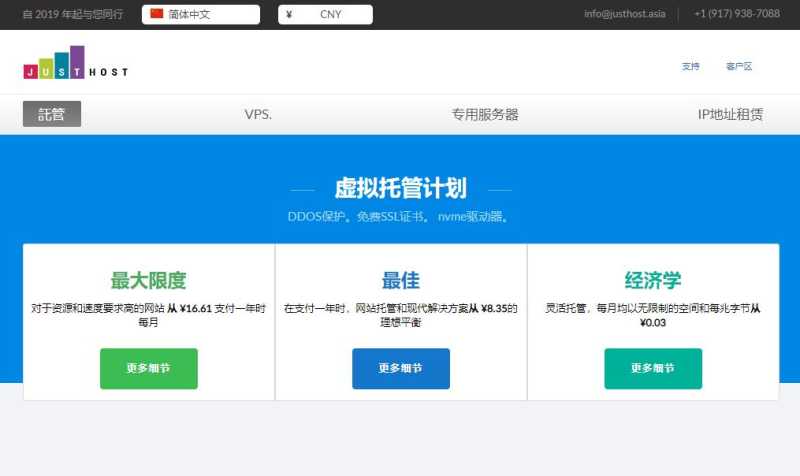Select the 託管 hosting tab
Viewport: 800px width, 476px height.
[52, 114]
